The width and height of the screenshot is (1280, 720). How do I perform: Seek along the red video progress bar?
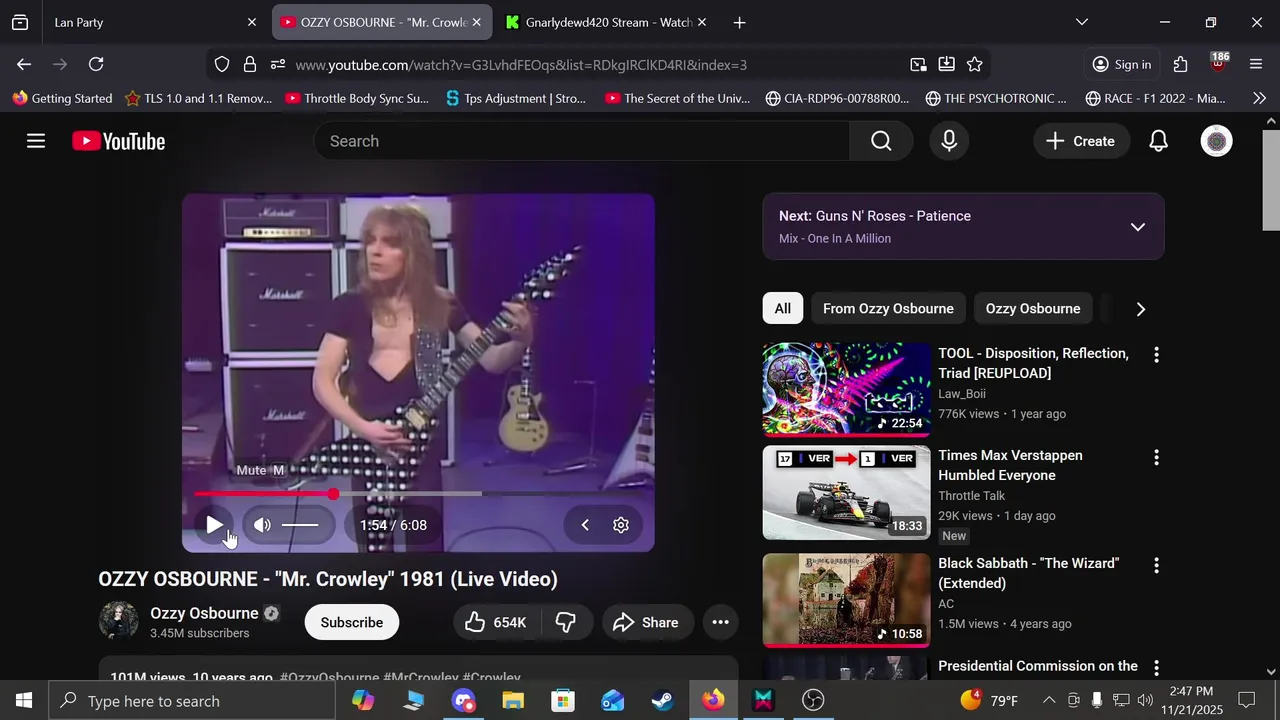point(418,494)
